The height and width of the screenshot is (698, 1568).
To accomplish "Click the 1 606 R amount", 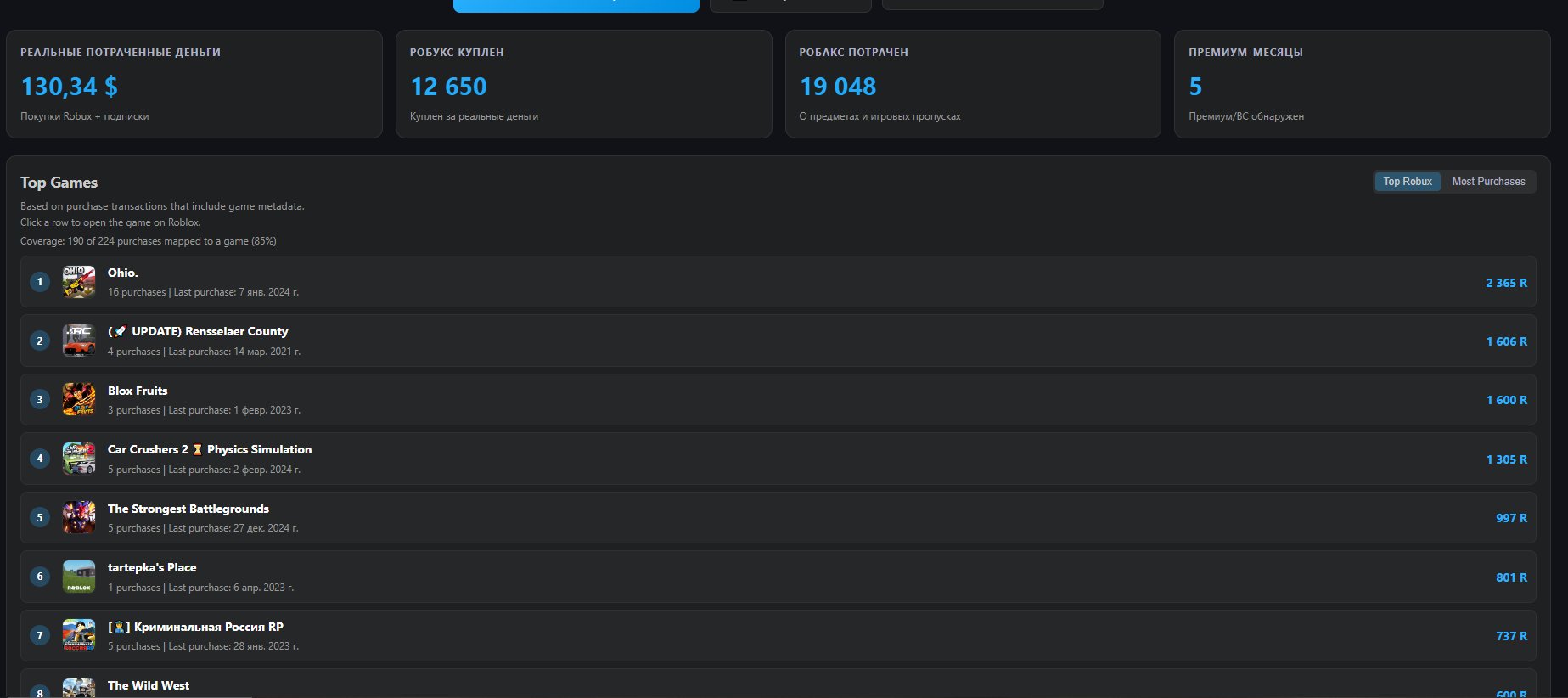I will click(1506, 341).
